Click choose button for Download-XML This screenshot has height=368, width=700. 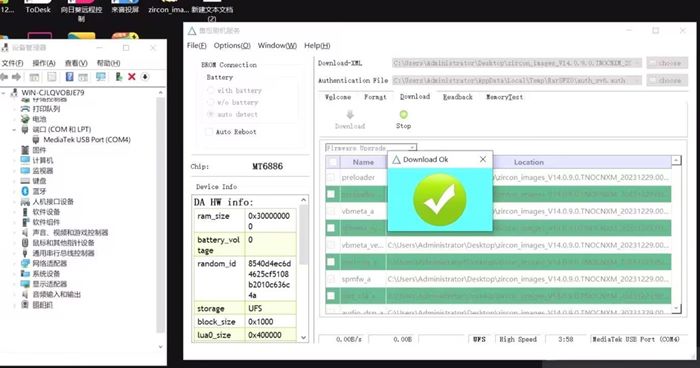tap(667, 63)
